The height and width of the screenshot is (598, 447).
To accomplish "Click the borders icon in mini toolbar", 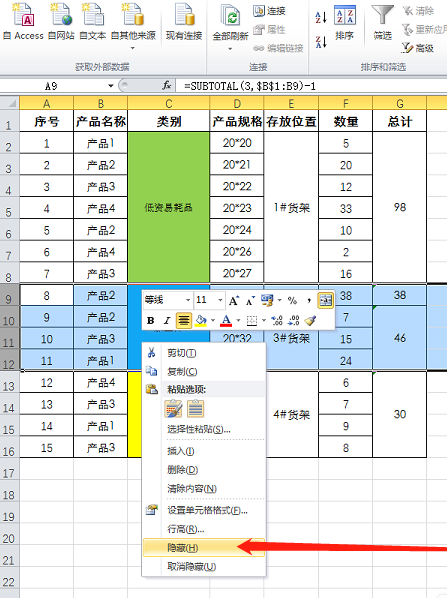I will pos(252,320).
